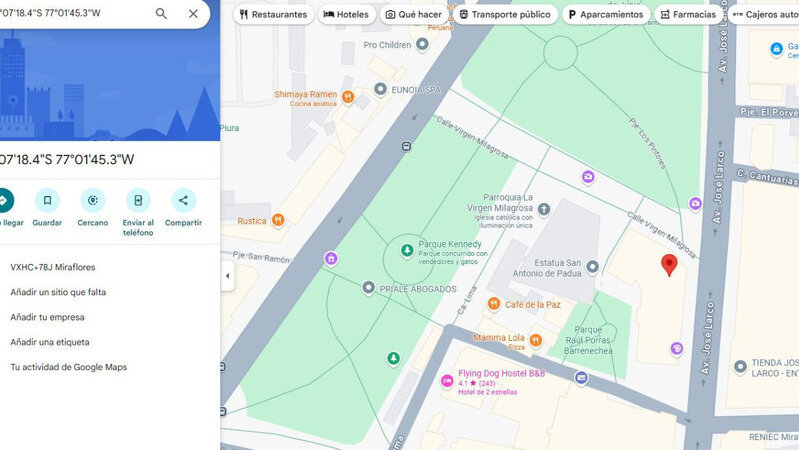Click Añadir un sitio que falta
This screenshot has height=450, width=799.
[x=58, y=292]
